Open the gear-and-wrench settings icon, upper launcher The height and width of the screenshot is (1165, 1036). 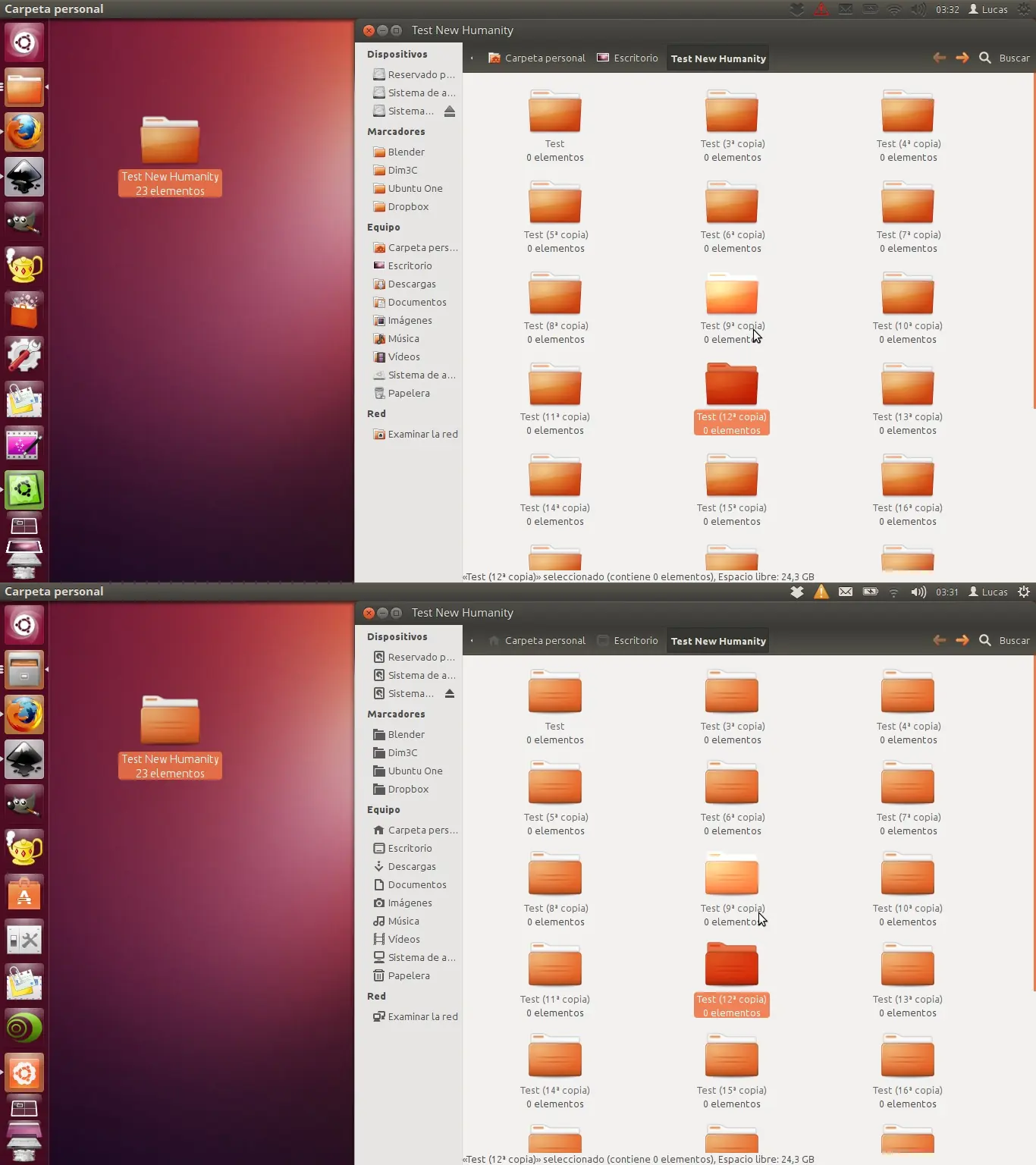pos(24,356)
